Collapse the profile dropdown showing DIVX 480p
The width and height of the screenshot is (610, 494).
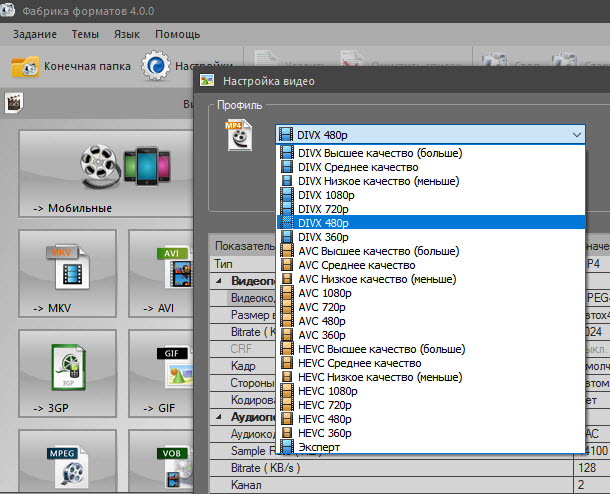tap(577, 134)
